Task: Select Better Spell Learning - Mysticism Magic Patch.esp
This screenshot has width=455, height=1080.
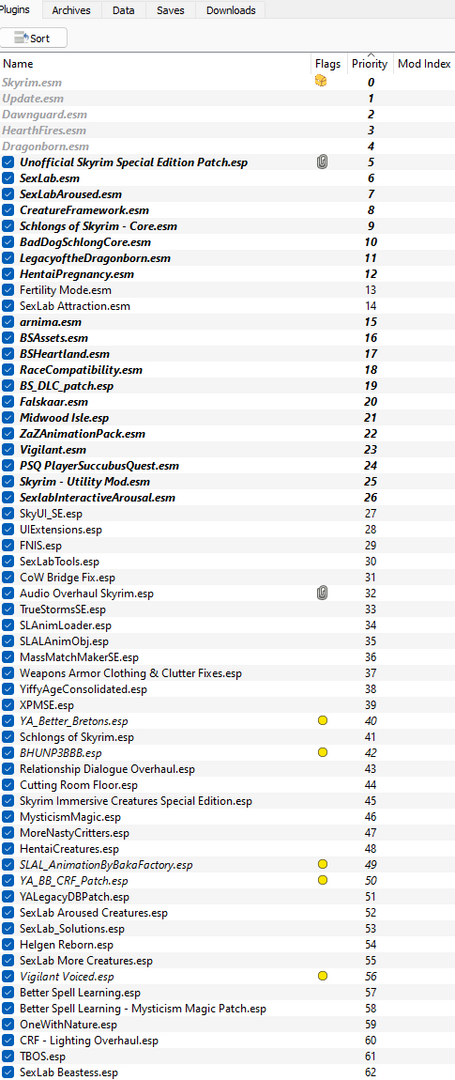Action: point(227,1008)
